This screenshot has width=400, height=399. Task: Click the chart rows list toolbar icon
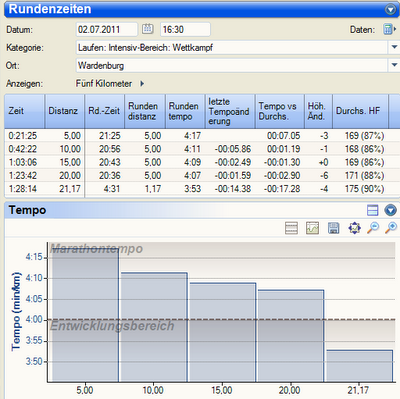(291, 228)
